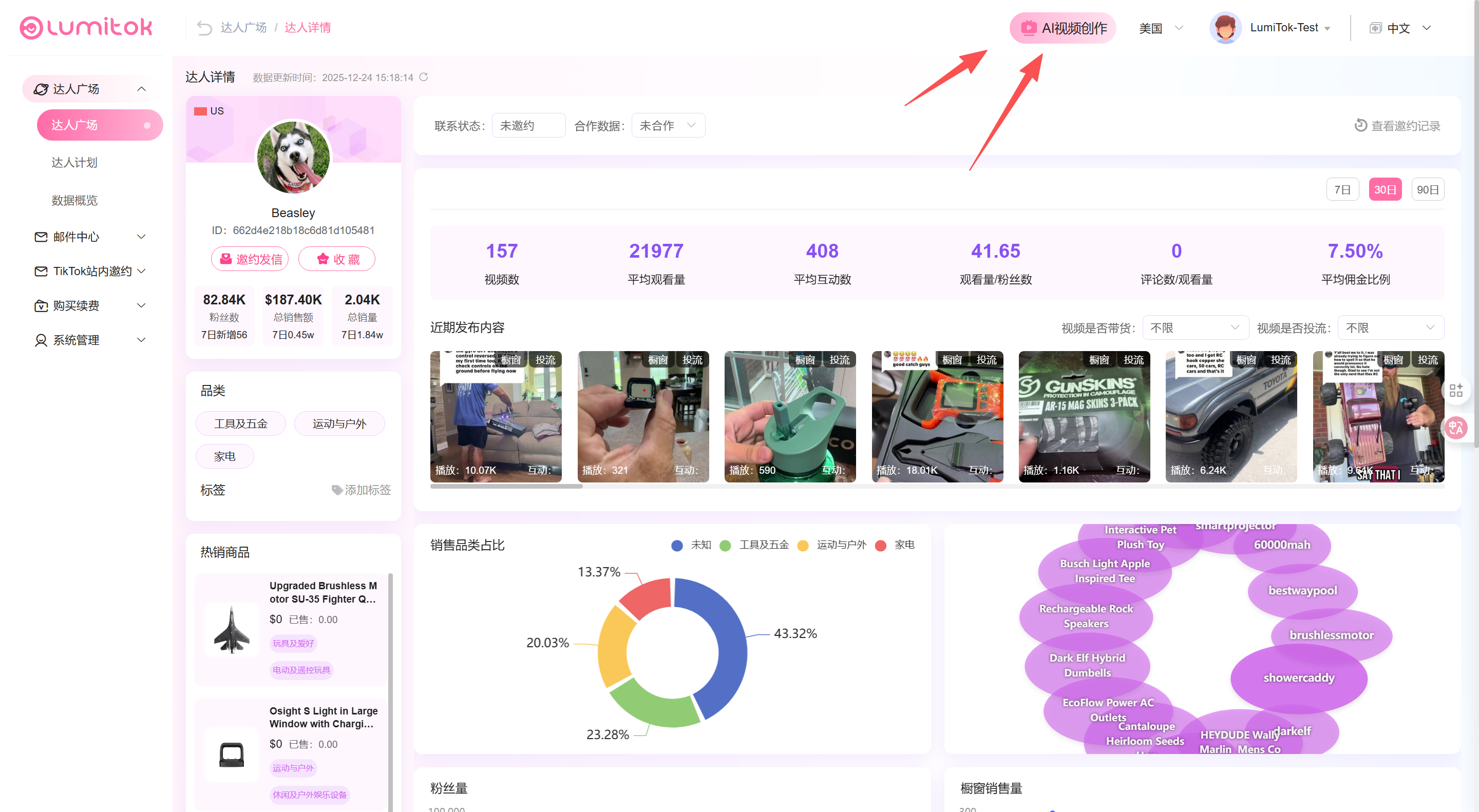Open the GunSkins video thumbnail
The width and height of the screenshot is (1479, 812).
click(x=1084, y=417)
